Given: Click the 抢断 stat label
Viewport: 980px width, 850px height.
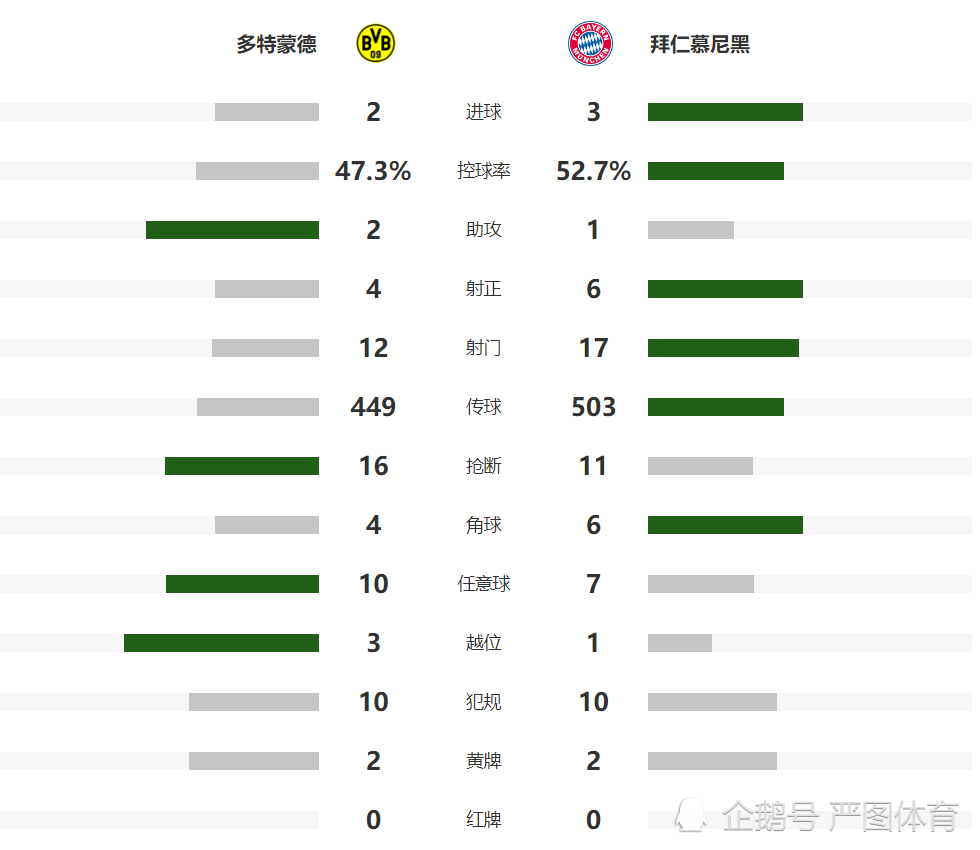Looking at the screenshot, I should click(483, 466).
